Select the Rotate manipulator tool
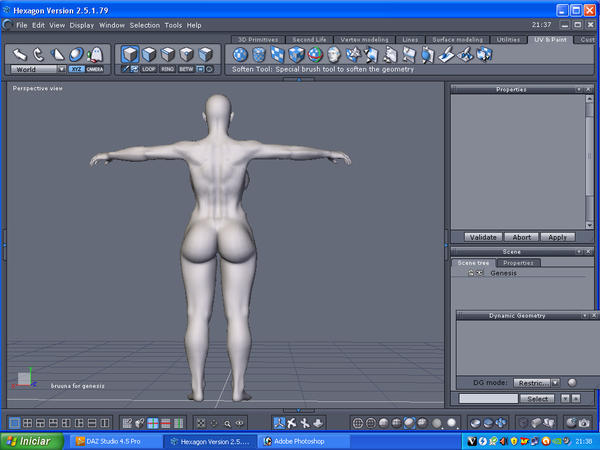 point(39,54)
